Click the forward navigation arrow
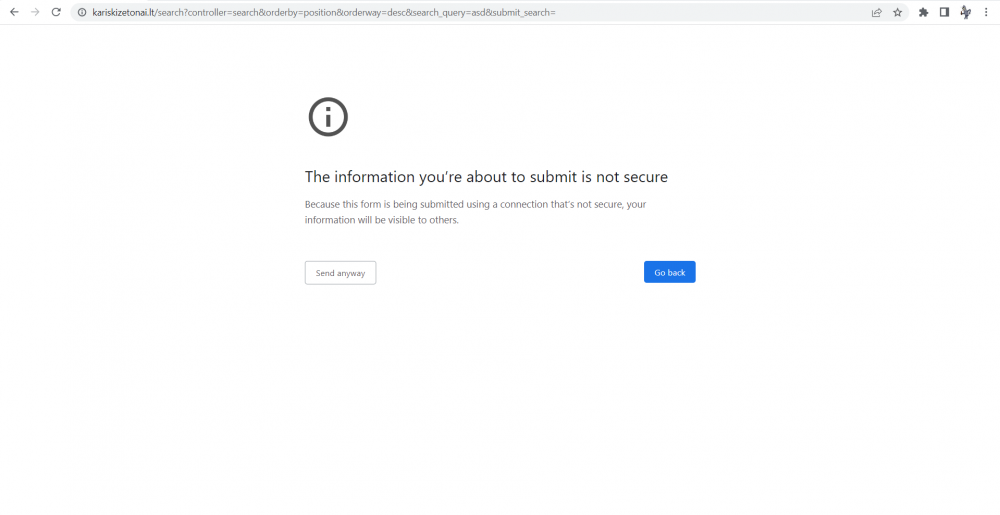 (x=35, y=12)
